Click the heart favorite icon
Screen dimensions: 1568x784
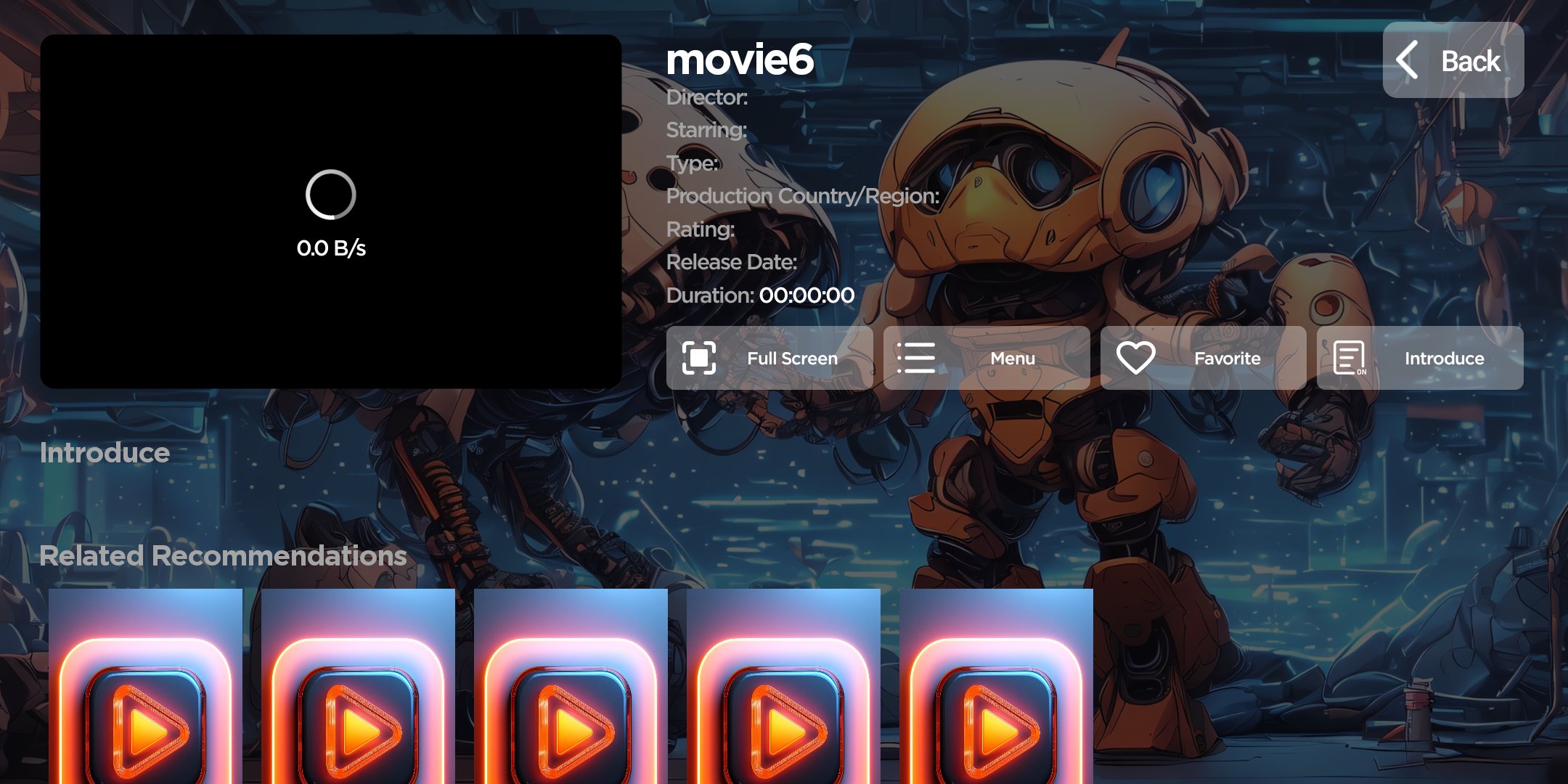1135,358
